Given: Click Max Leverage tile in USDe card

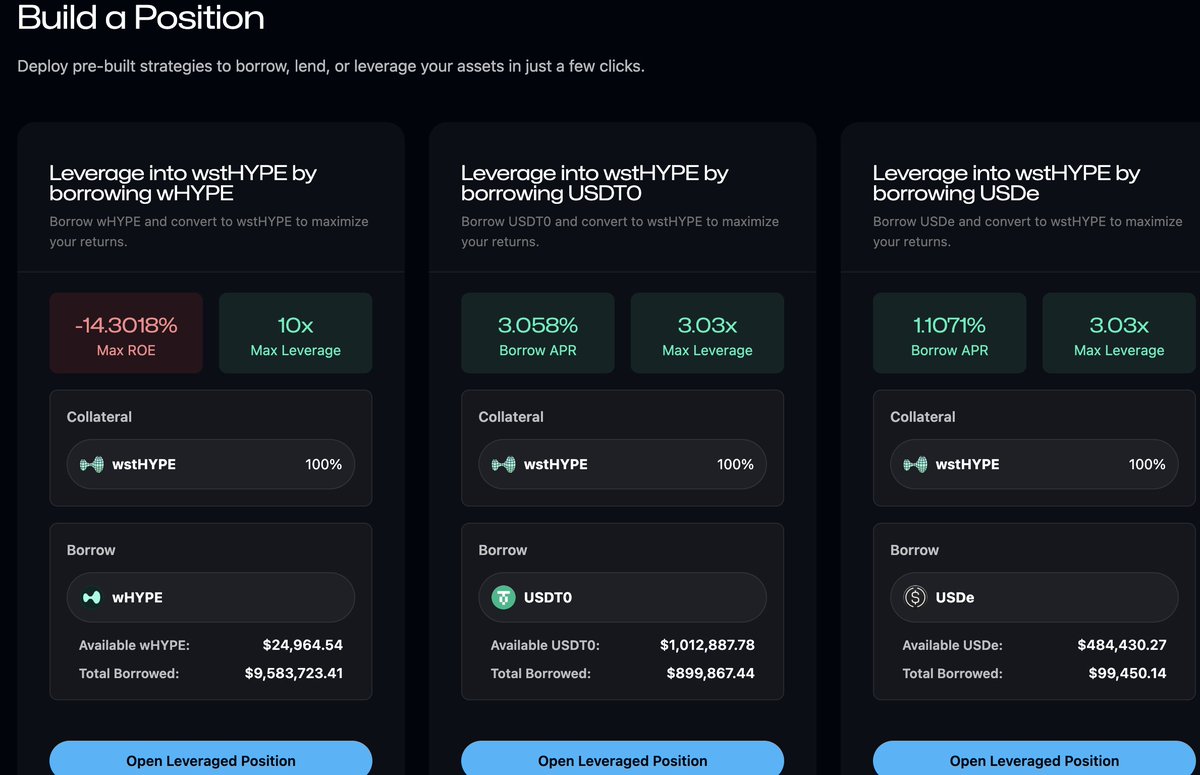Looking at the screenshot, I should tap(1119, 333).
